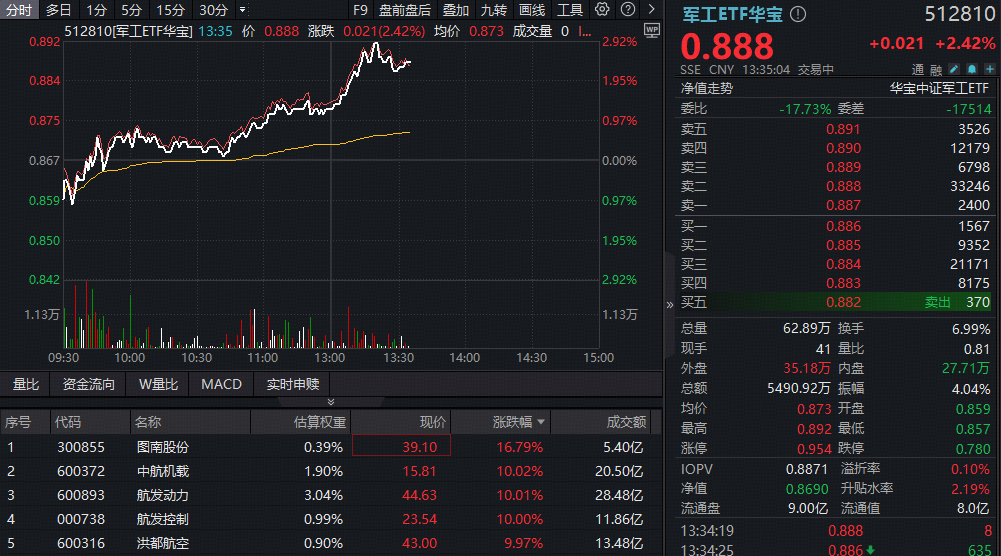Select the 图南股份 row in the holdings table
The height and width of the screenshot is (556, 1001).
click(x=162, y=447)
